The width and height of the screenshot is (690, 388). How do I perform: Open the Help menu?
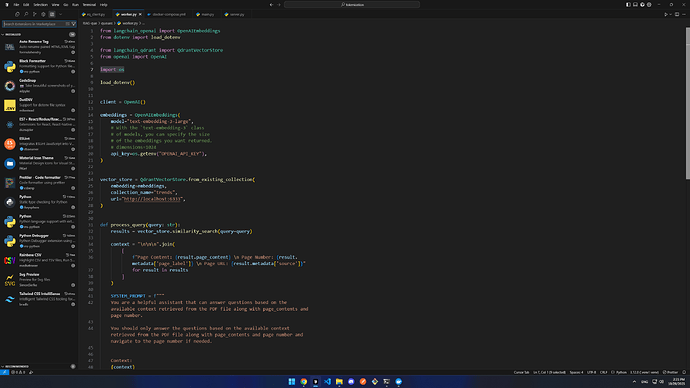103,4
